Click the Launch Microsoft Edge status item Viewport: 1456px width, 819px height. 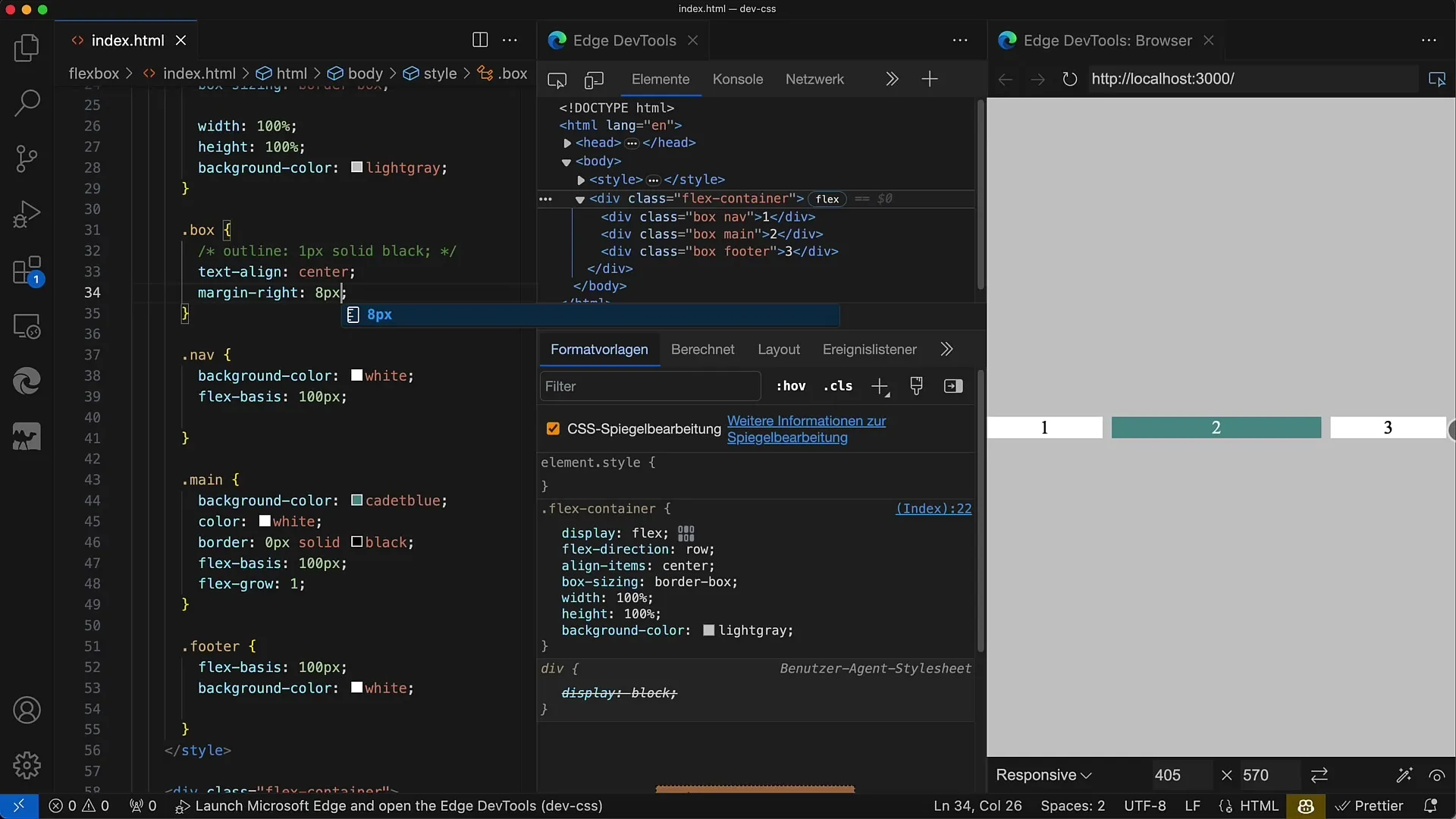389,806
